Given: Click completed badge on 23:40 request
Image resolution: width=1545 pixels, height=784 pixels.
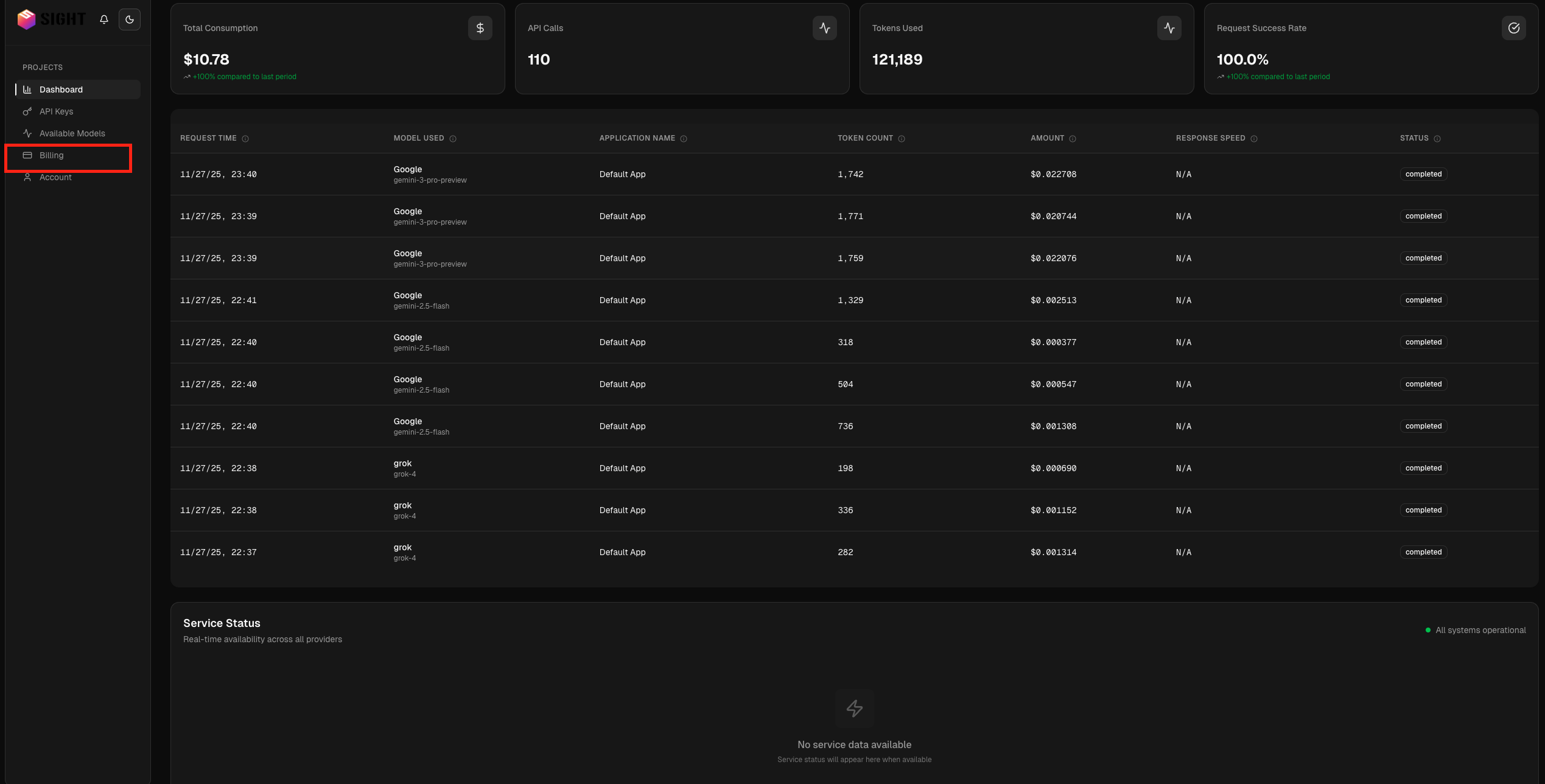Looking at the screenshot, I should point(1423,174).
